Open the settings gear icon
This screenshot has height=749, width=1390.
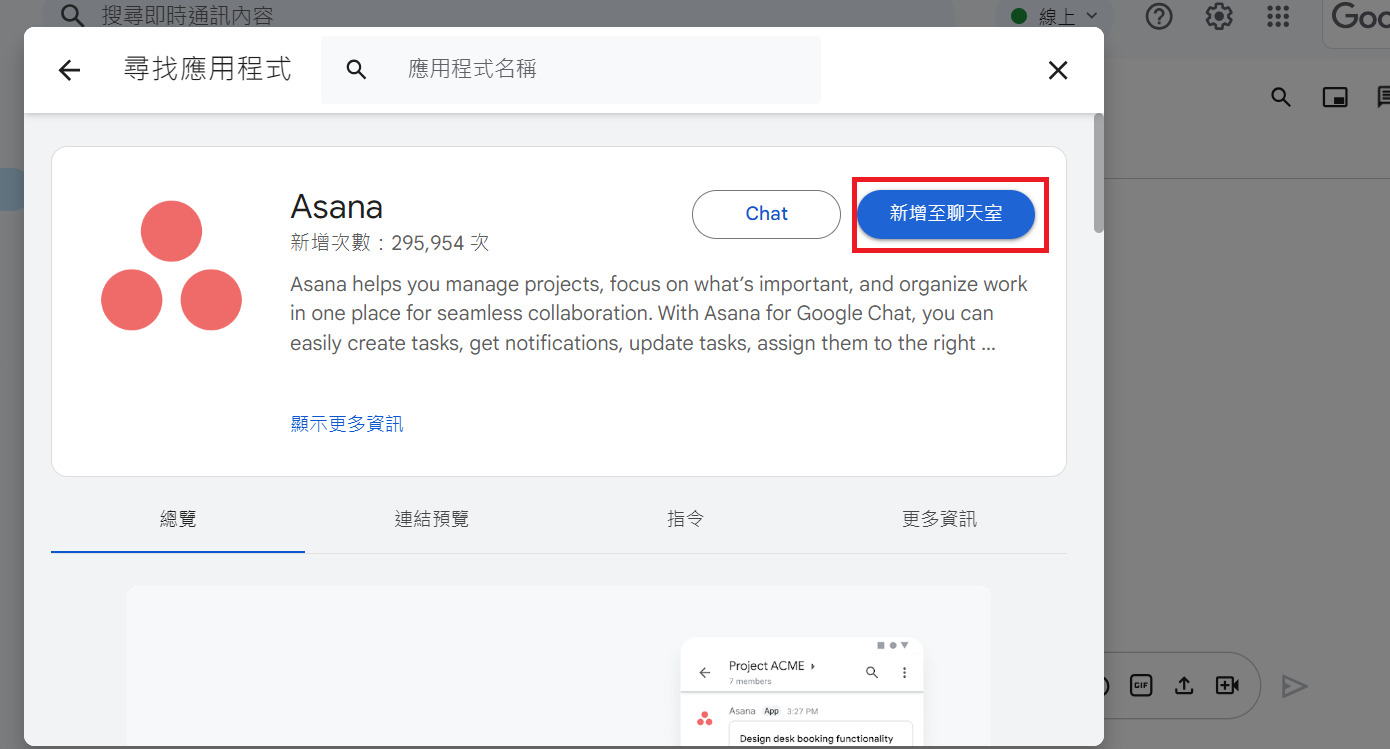point(1218,16)
